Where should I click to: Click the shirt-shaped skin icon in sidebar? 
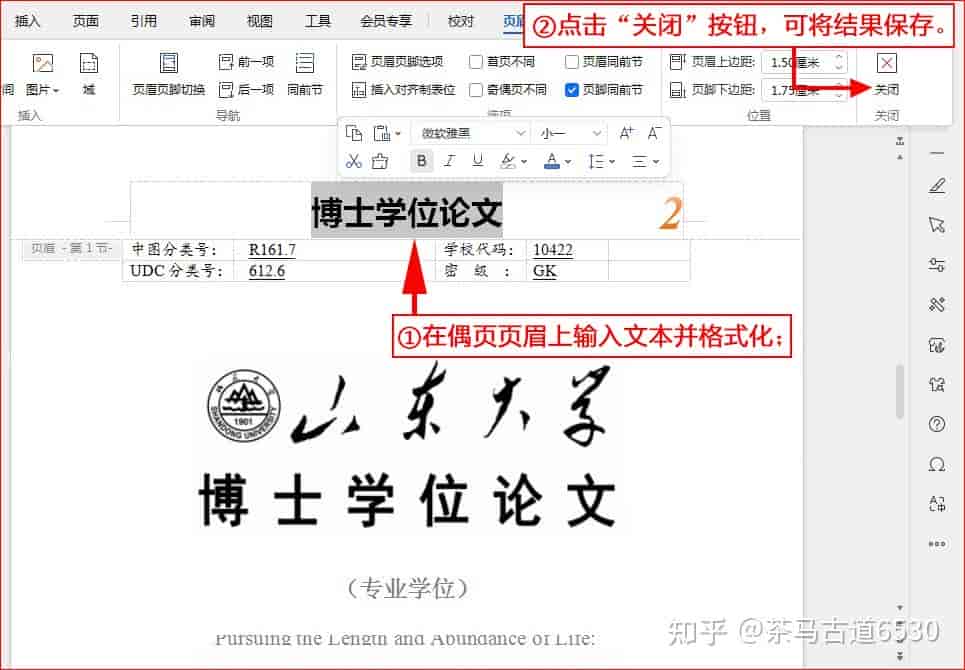937,385
